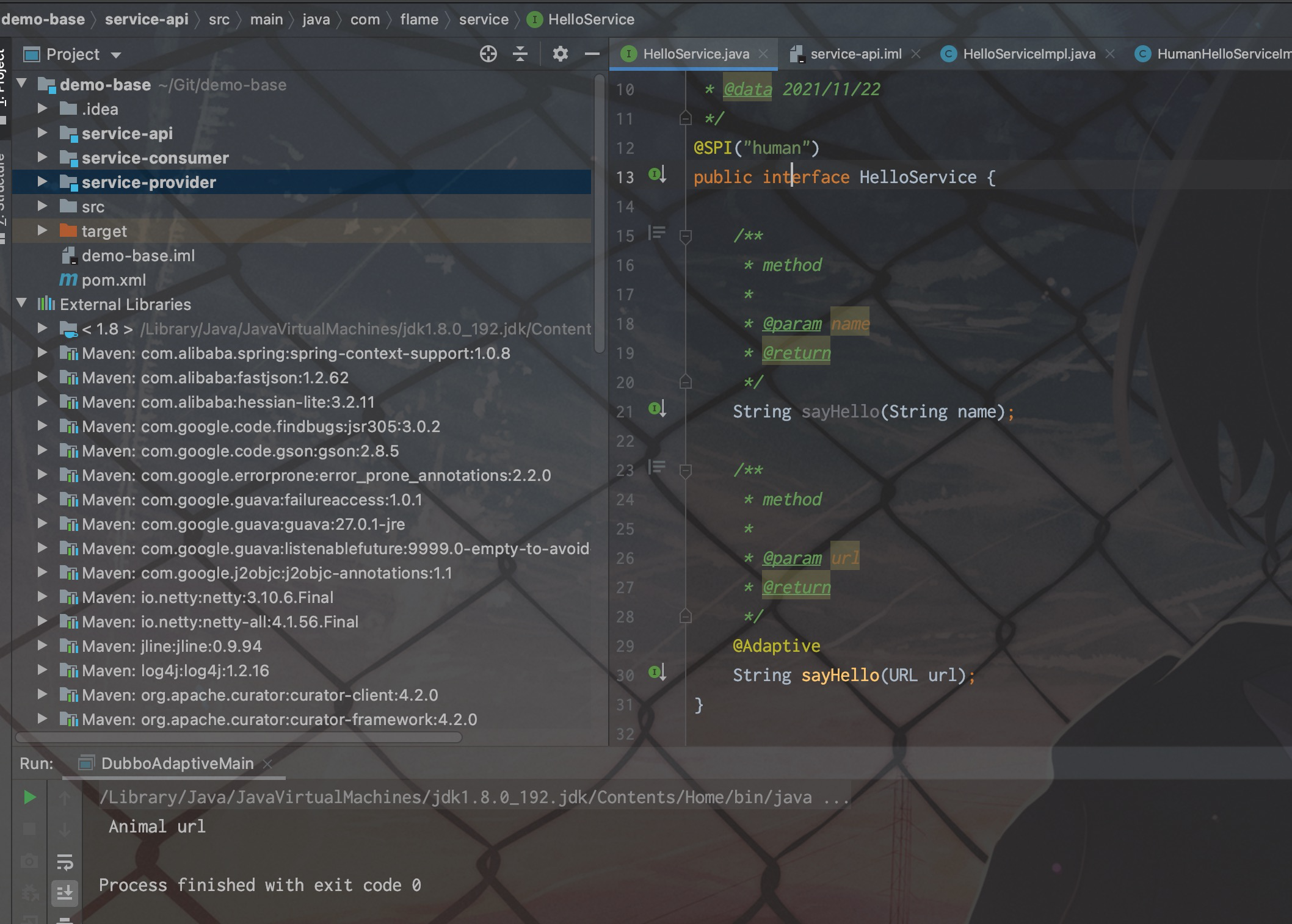Collapse the External Libraries node

pos(22,303)
